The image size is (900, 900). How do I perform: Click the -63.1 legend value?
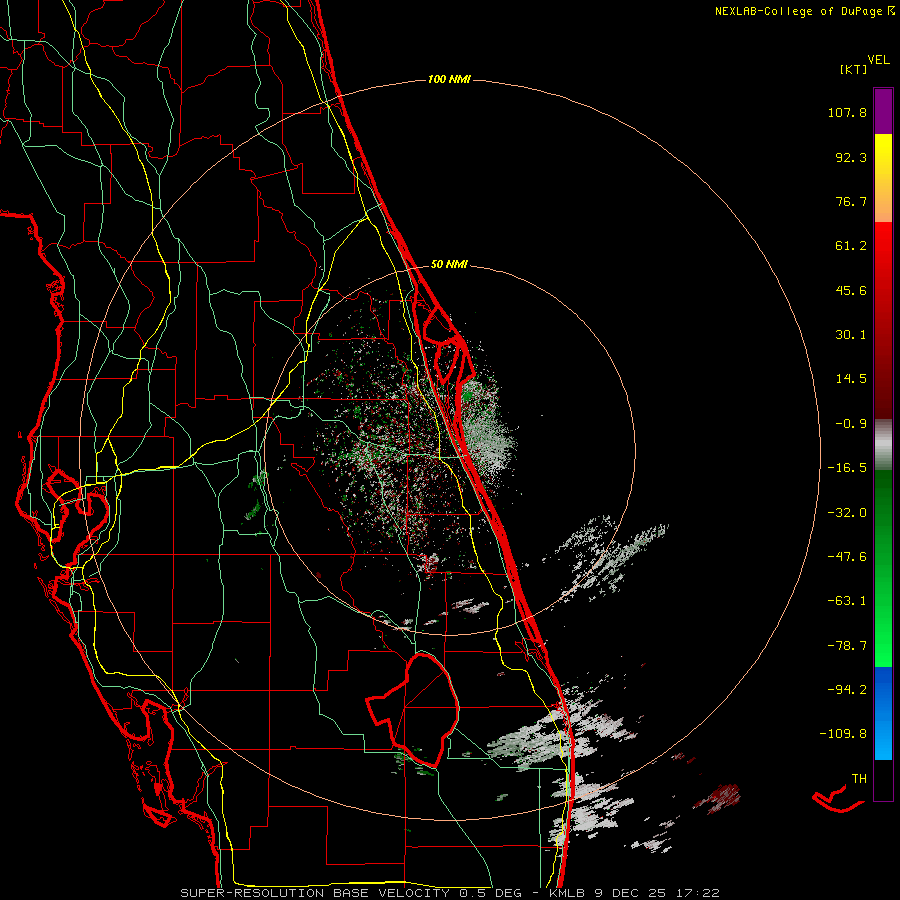pos(847,601)
